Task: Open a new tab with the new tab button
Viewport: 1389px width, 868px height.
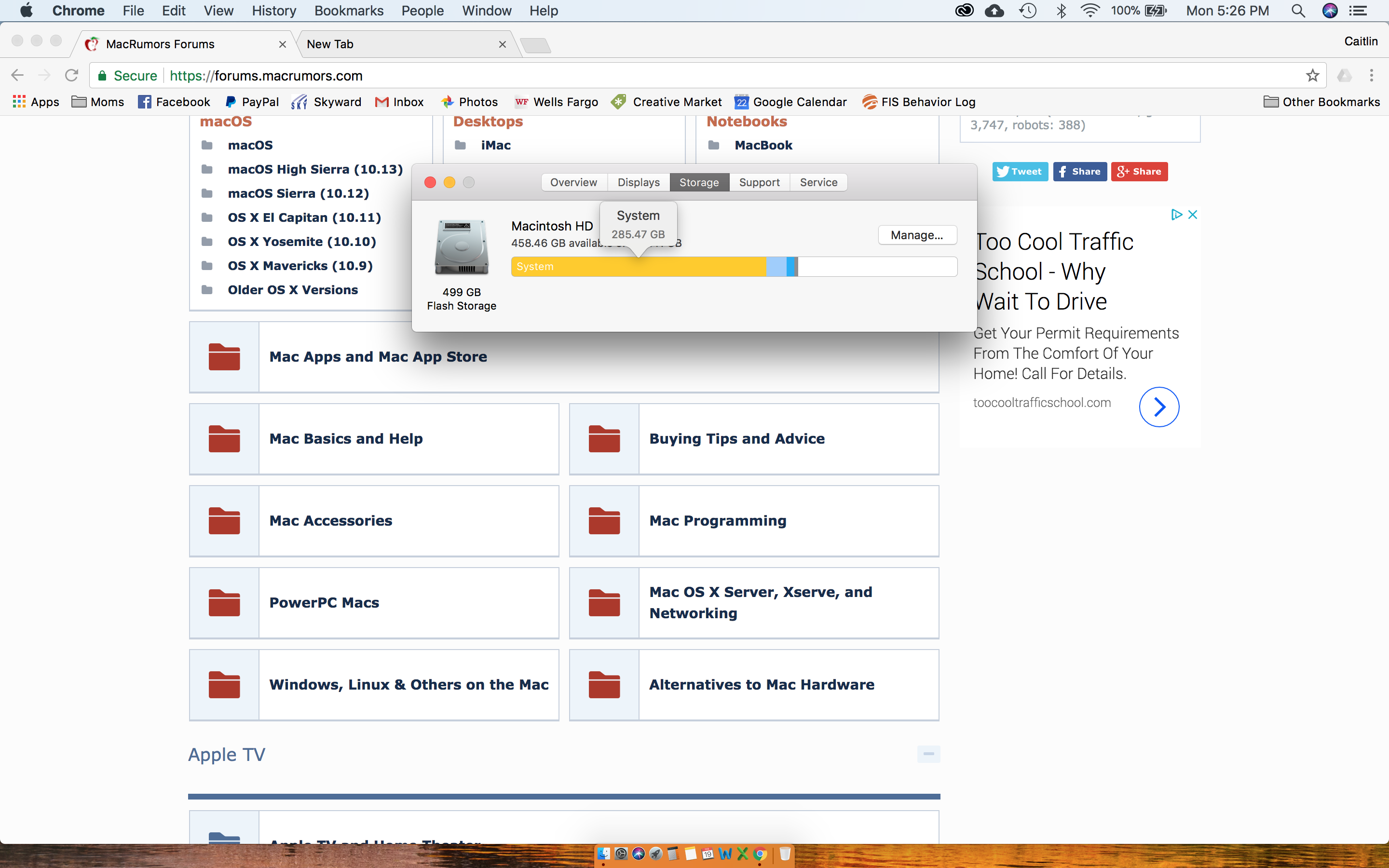Action: click(535, 45)
